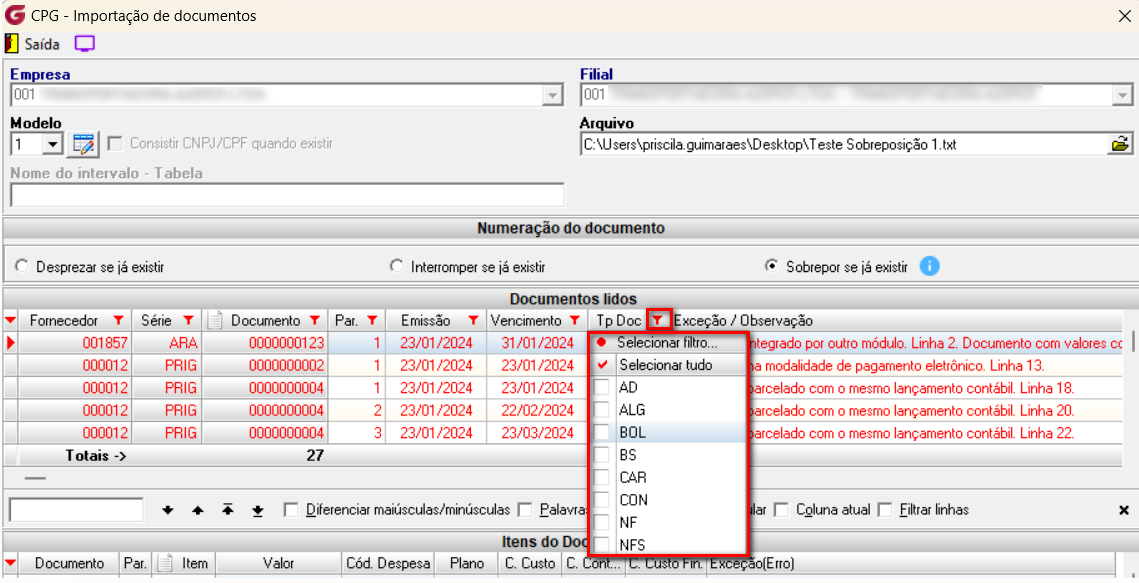Click Vencimento cell 22/02/2024
Viewport: 1139px width, 583px height.
(537, 410)
